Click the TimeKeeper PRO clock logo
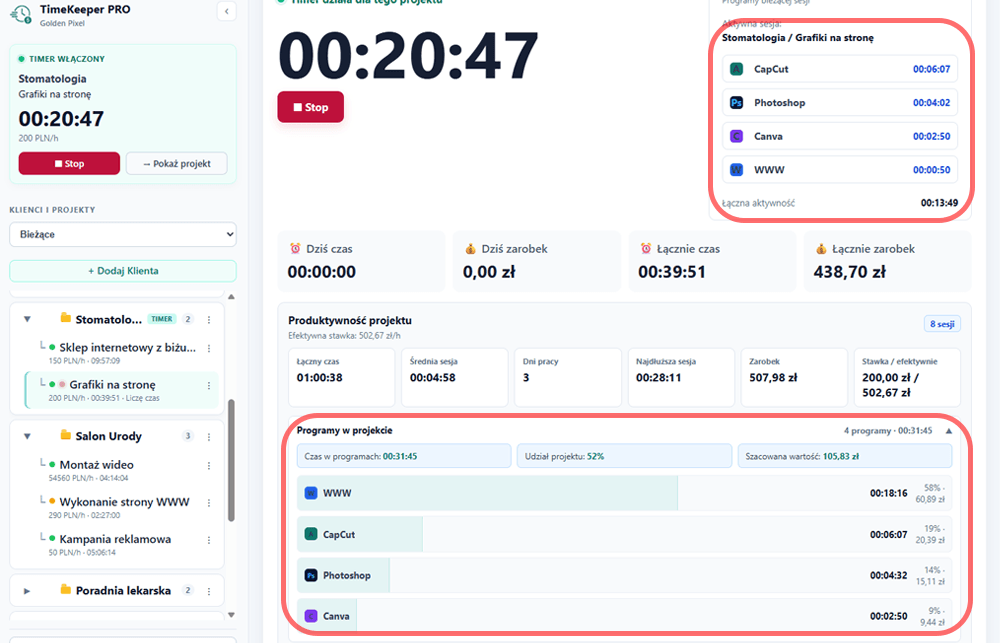 [21, 15]
